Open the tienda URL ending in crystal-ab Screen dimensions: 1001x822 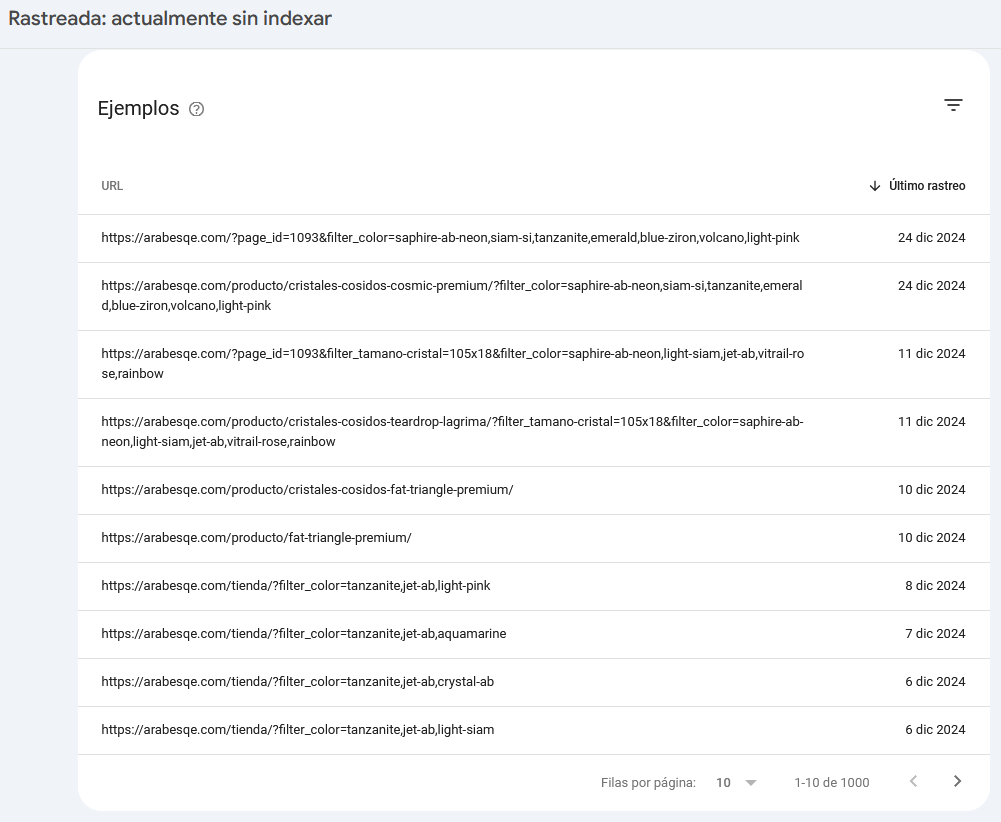point(297,682)
